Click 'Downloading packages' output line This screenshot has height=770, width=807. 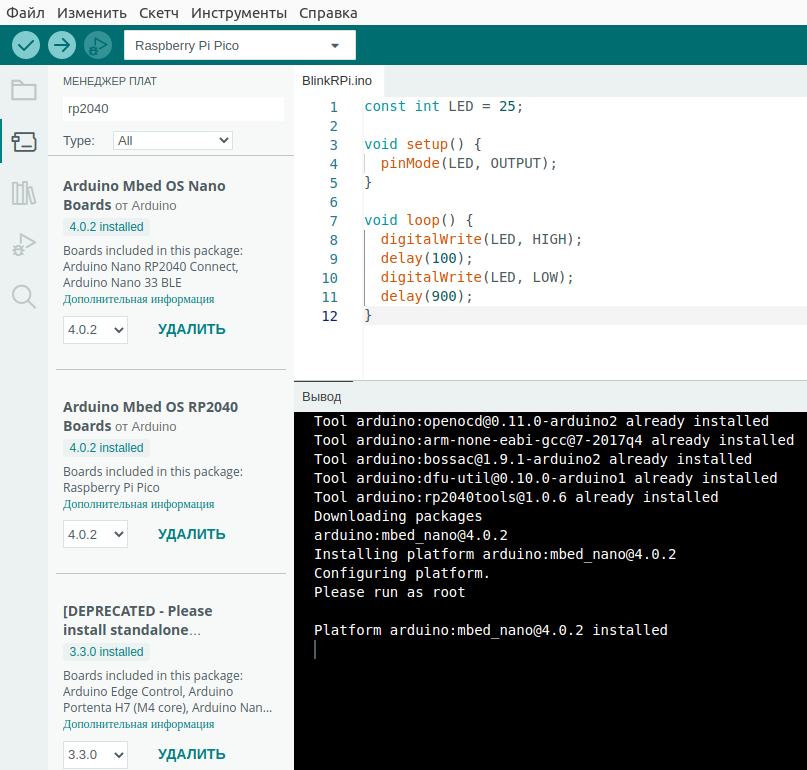click(x=398, y=516)
